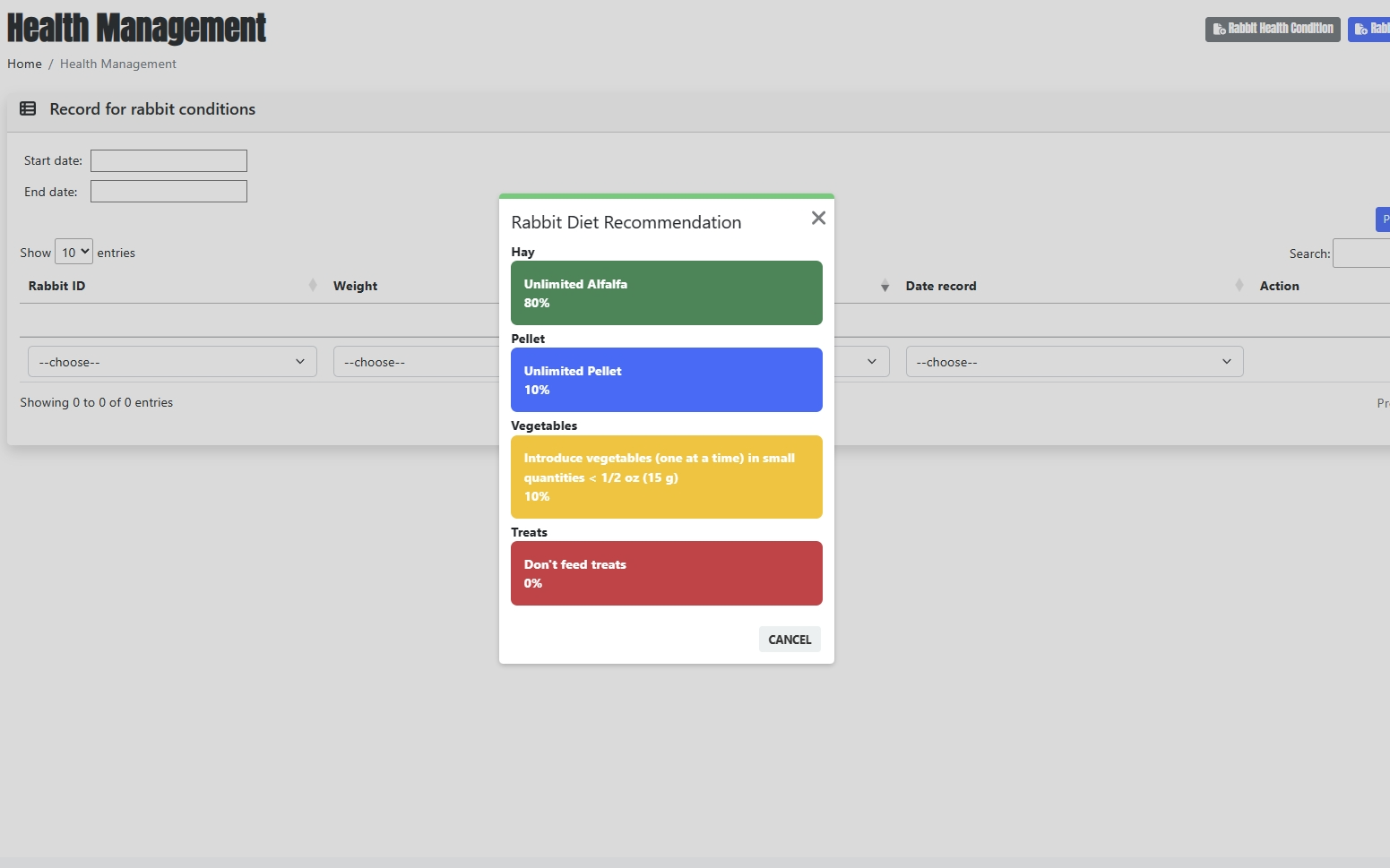Click the blue Unlimited Pellet card
The height and width of the screenshot is (868, 1390).
[x=666, y=380]
